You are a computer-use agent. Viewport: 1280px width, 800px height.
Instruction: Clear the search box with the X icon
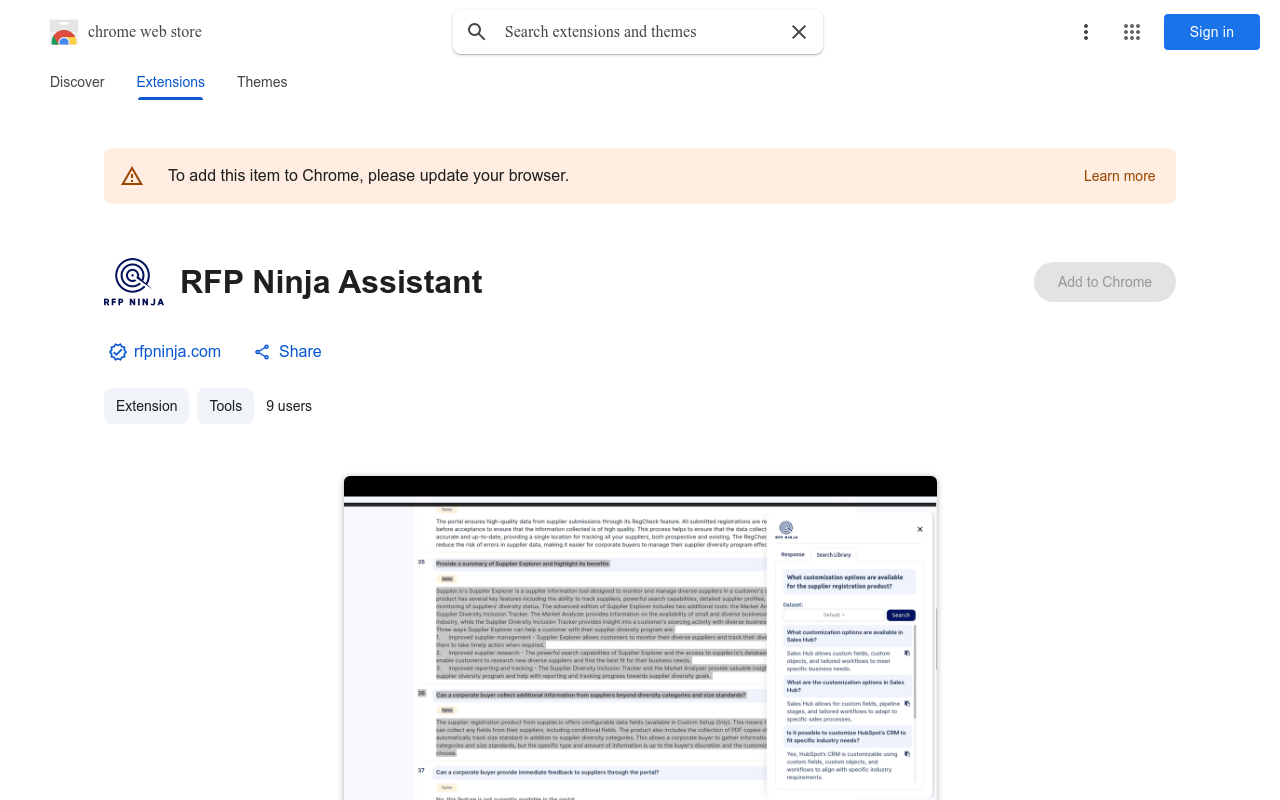tap(799, 32)
